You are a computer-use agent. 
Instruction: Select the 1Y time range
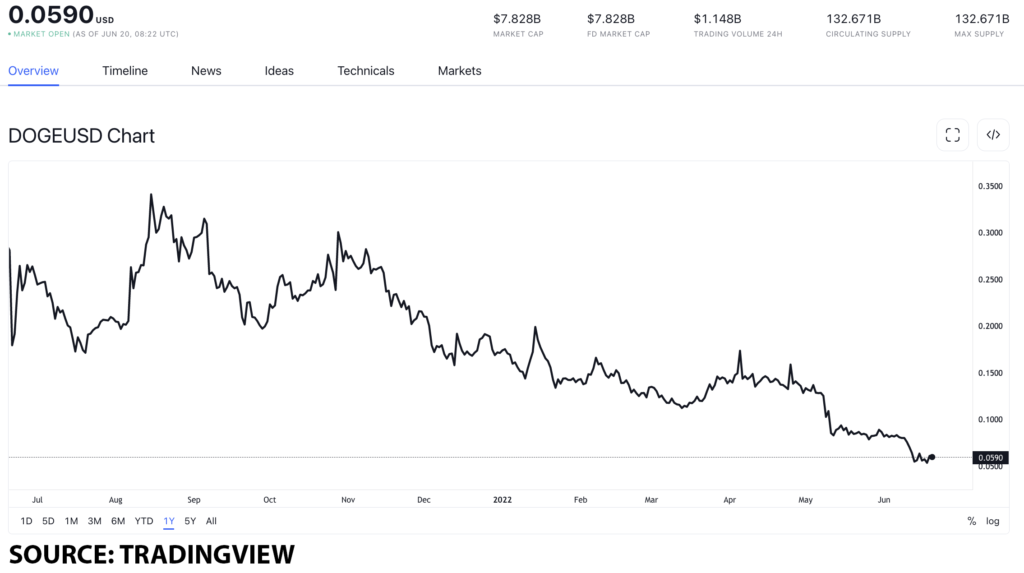pos(168,521)
